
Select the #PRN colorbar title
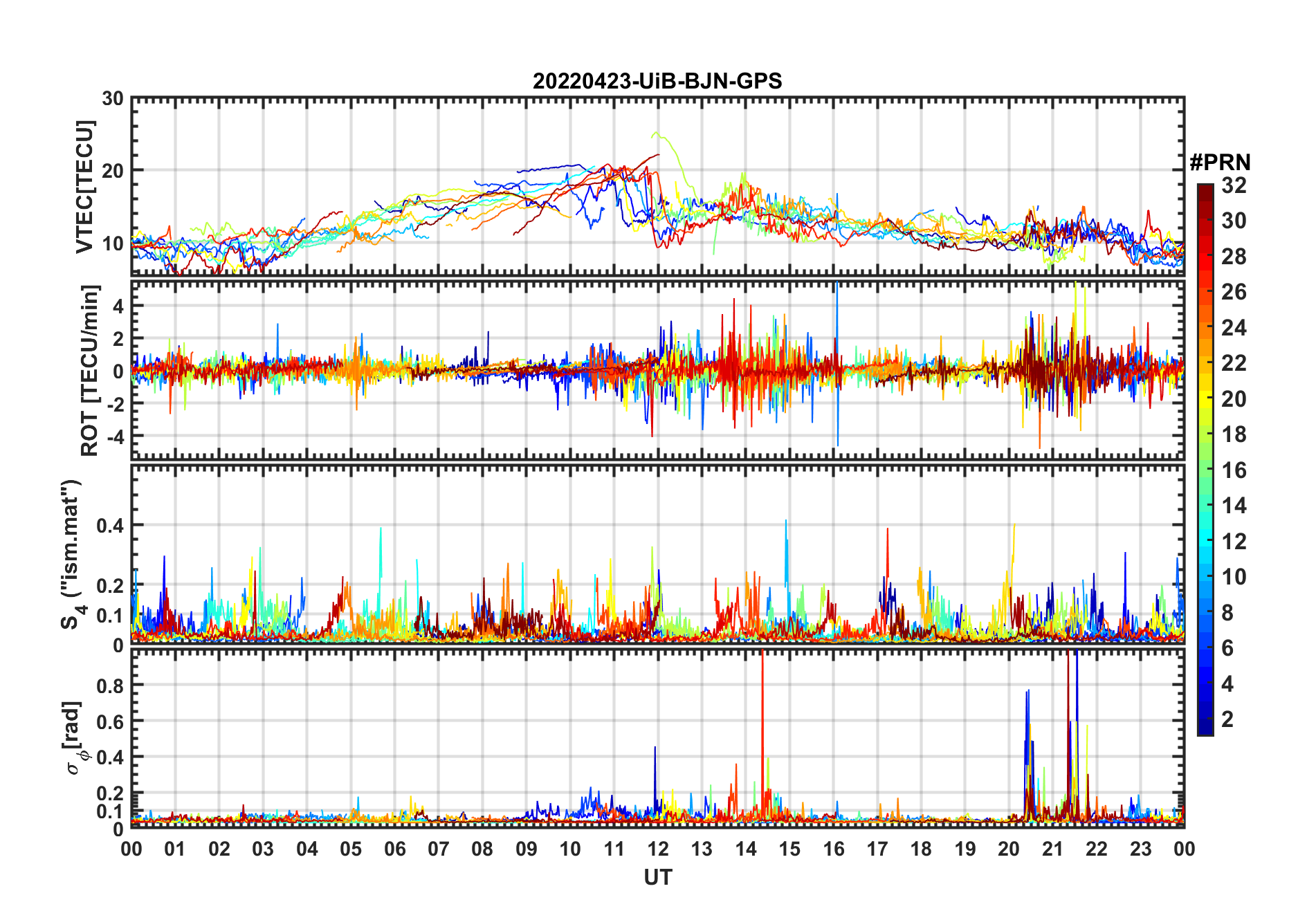(x=1220, y=163)
